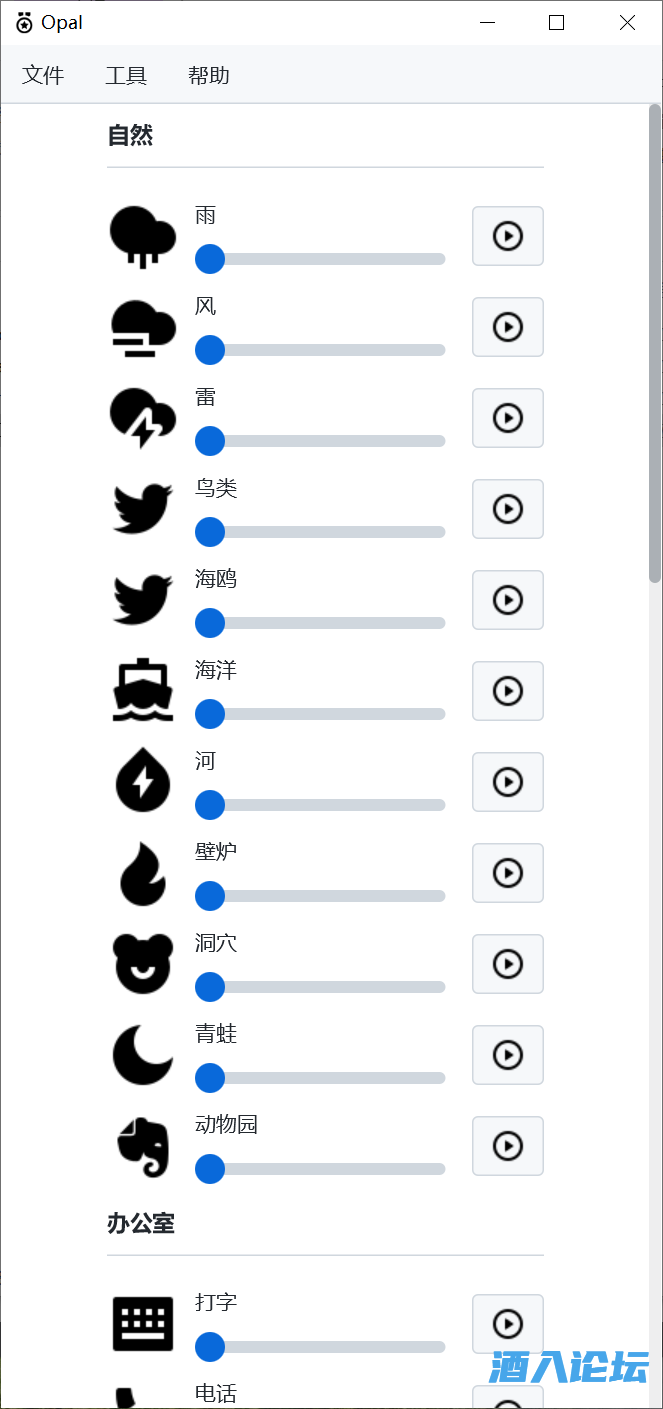Play the 河 river sound
663x1409 pixels.
[508, 782]
